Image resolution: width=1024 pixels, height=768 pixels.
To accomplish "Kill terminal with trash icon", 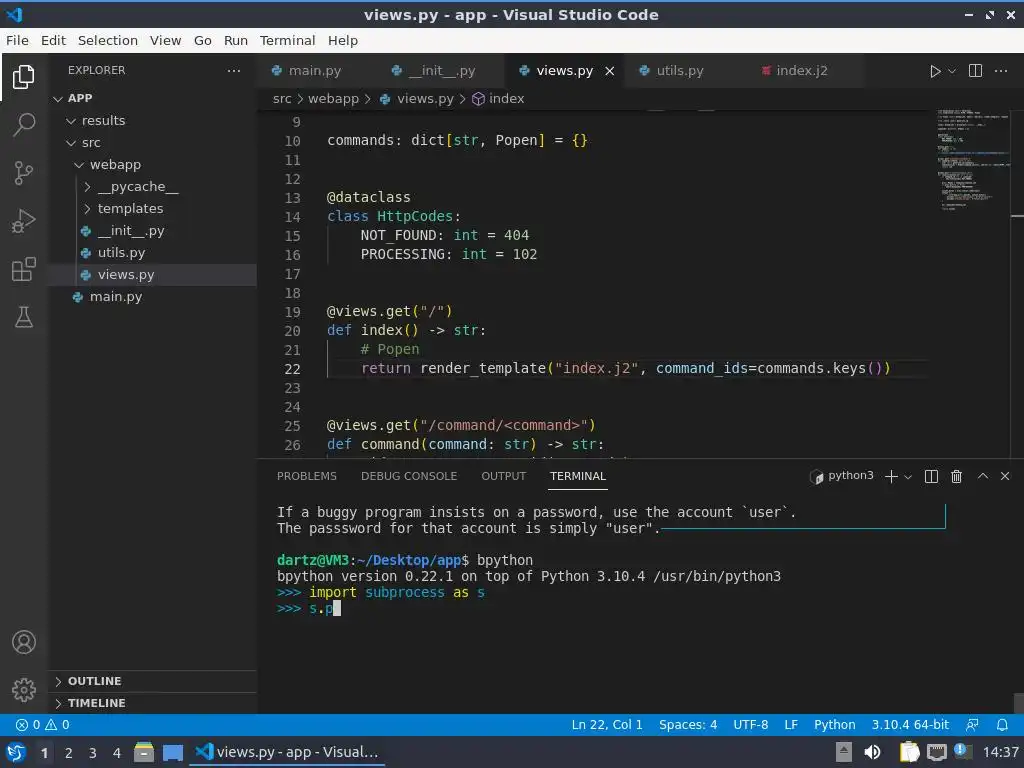I will coord(956,477).
